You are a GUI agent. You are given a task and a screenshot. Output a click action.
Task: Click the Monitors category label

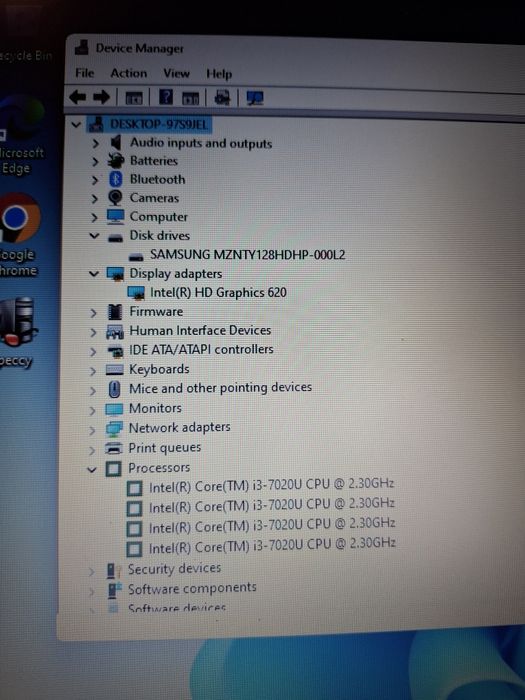pyautogui.click(x=155, y=408)
